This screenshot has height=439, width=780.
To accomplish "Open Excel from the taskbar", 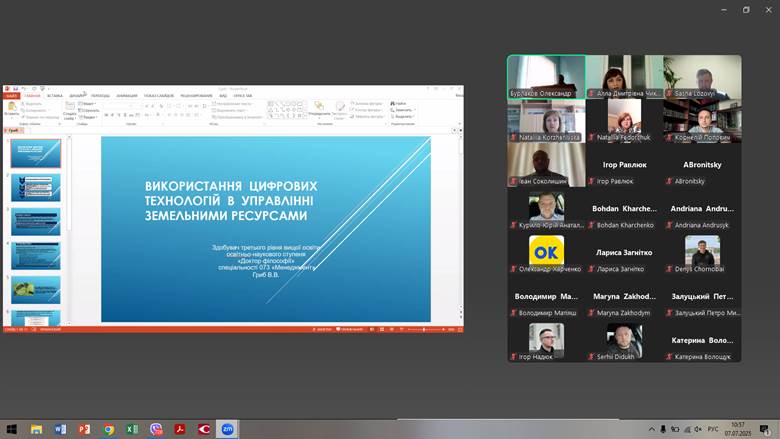I will point(132,429).
